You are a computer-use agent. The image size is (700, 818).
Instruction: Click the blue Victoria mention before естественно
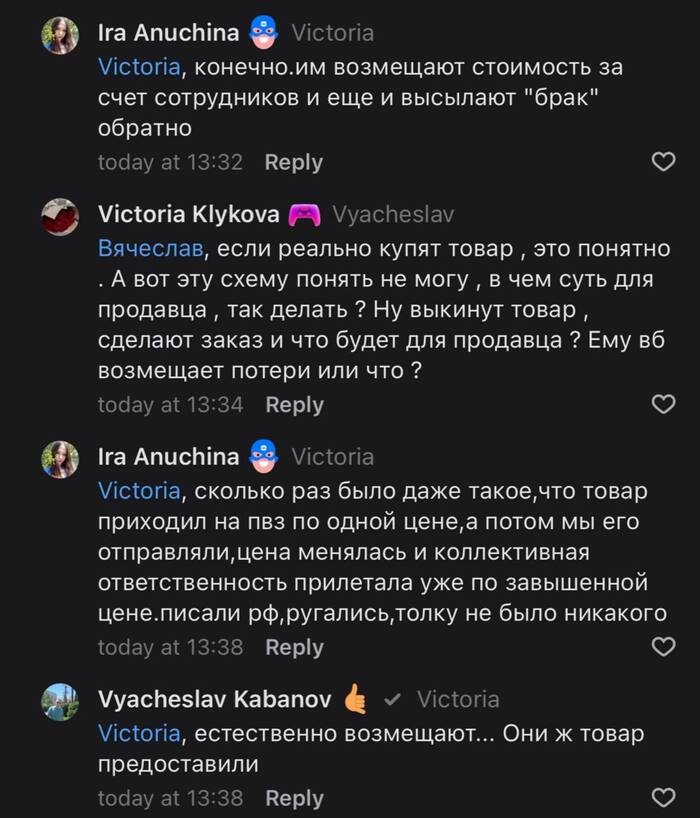click(x=139, y=733)
